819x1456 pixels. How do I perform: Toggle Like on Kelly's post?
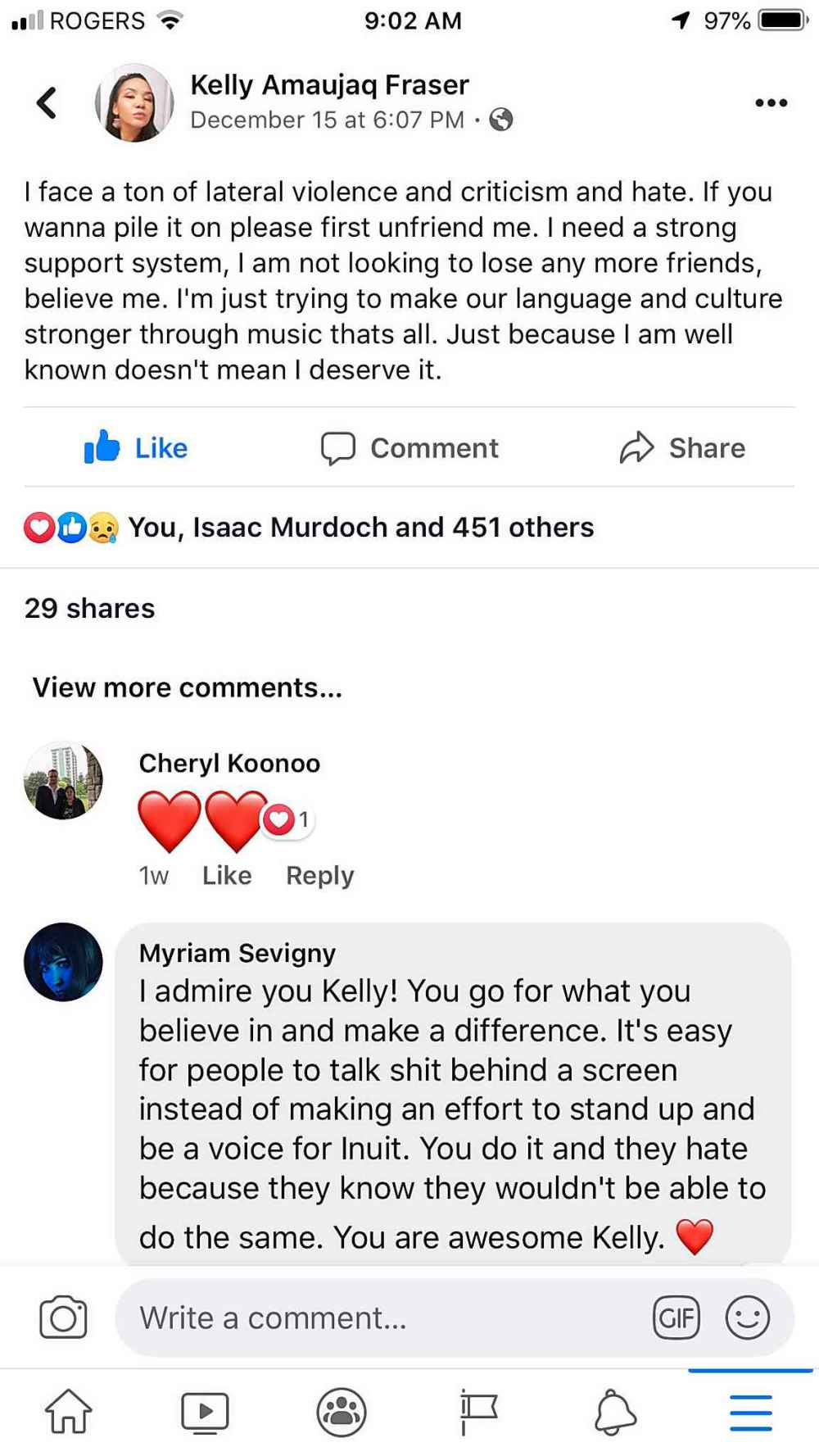[136, 447]
